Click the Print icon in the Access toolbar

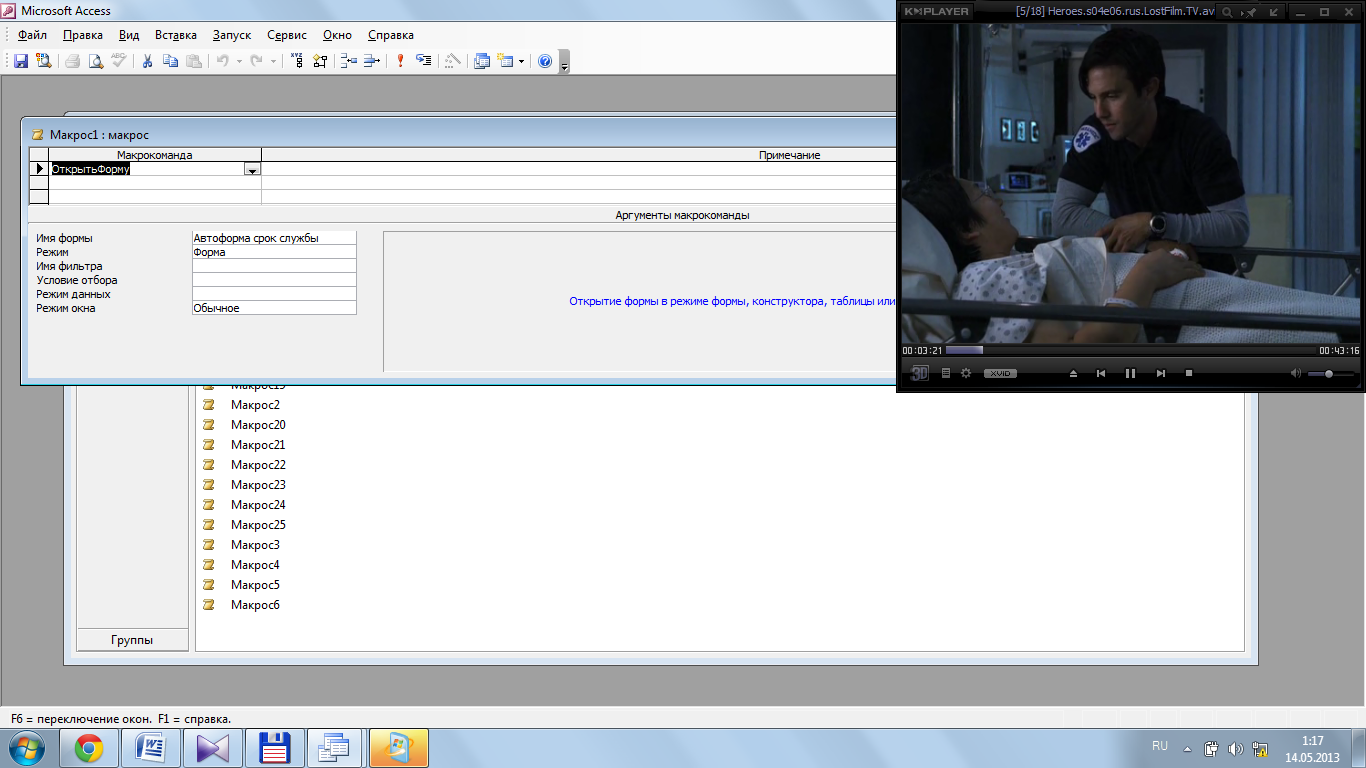click(x=73, y=61)
